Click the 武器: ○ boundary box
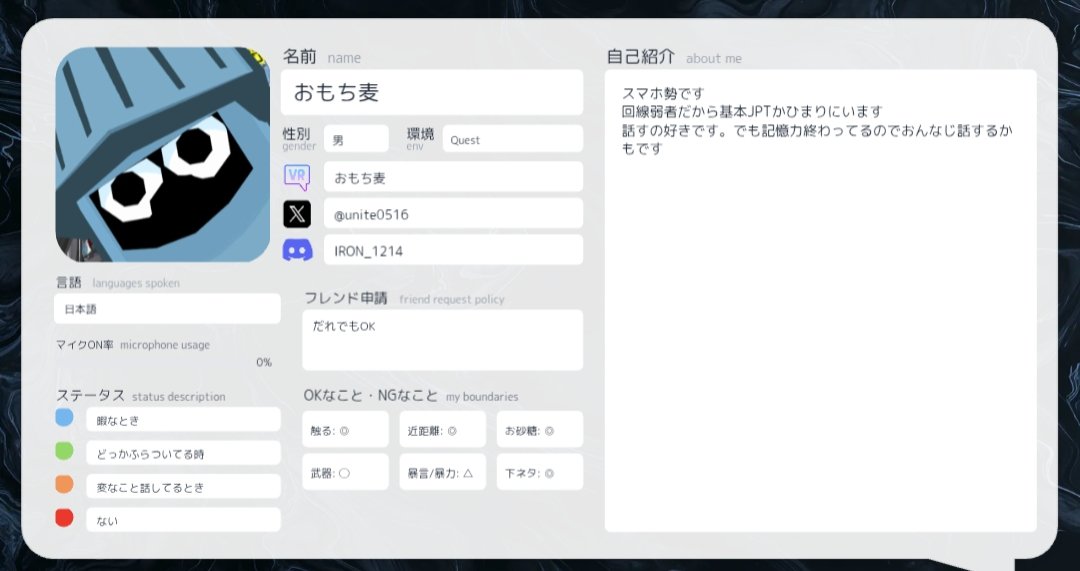1080x571 pixels. (345, 473)
